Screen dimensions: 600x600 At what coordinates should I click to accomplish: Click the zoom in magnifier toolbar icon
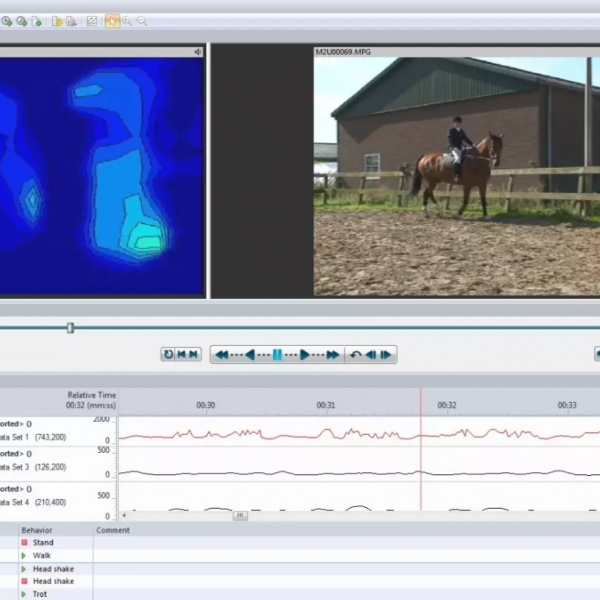click(x=127, y=21)
